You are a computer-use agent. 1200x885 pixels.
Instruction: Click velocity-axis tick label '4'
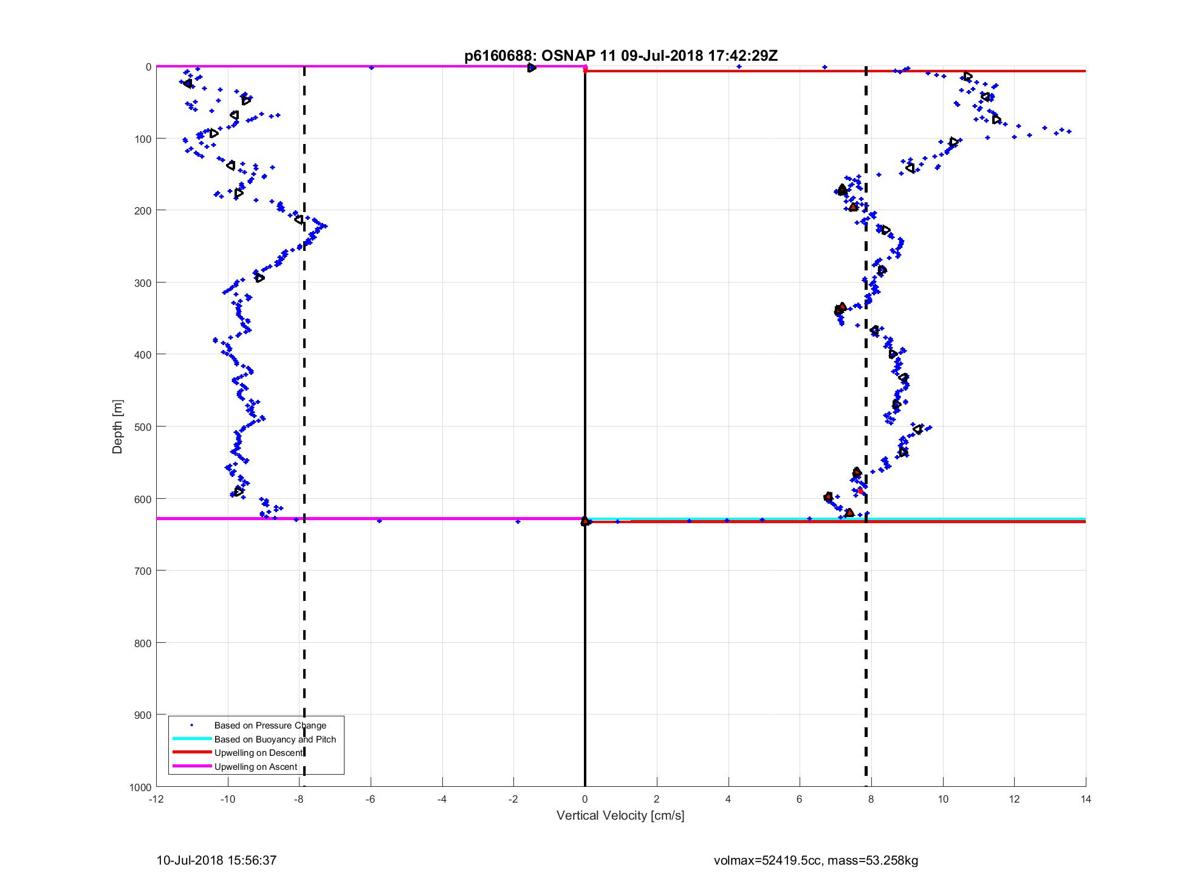tap(728, 800)
